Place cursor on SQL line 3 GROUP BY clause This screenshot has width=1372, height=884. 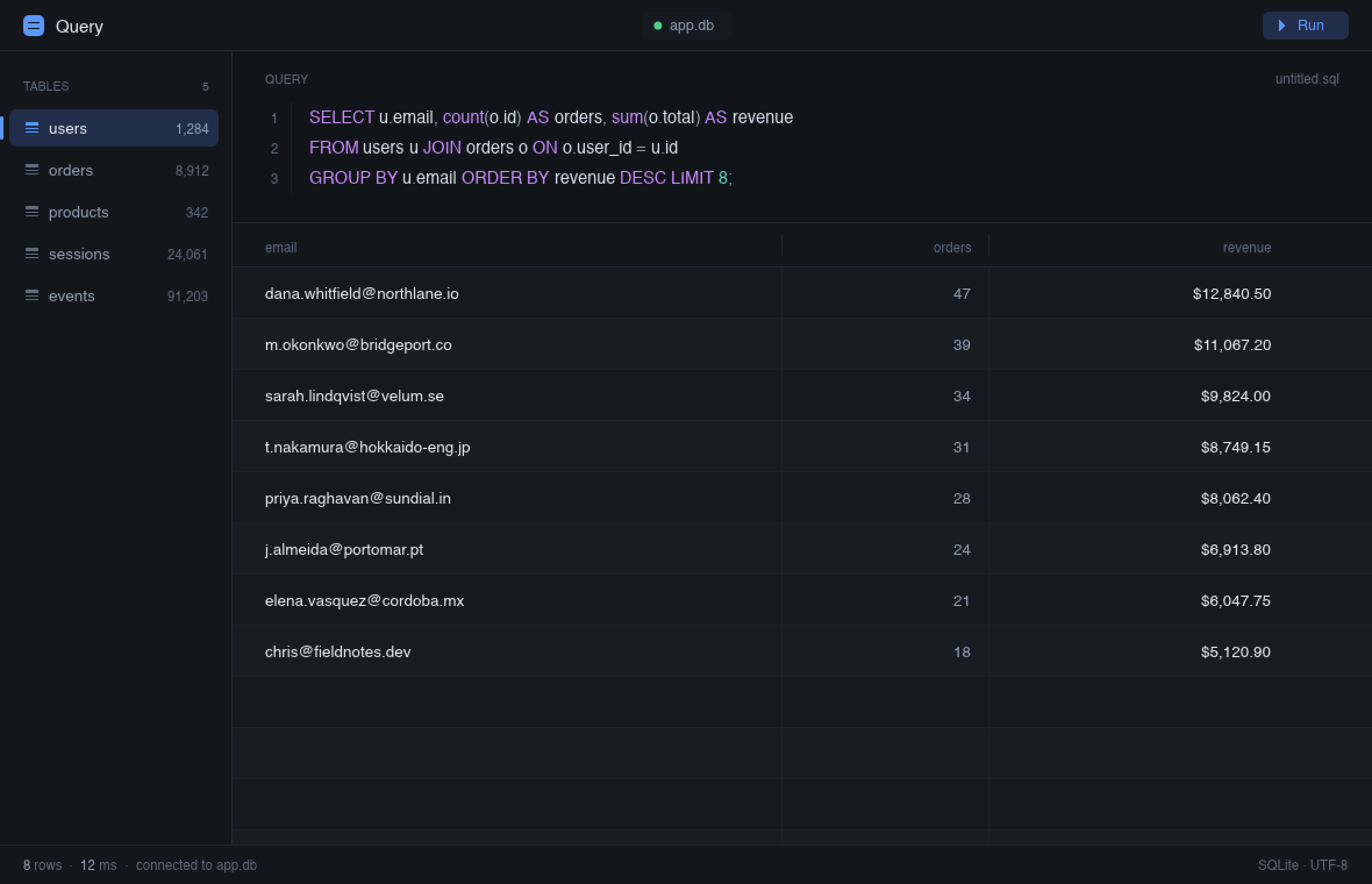(x=521, y=178)
